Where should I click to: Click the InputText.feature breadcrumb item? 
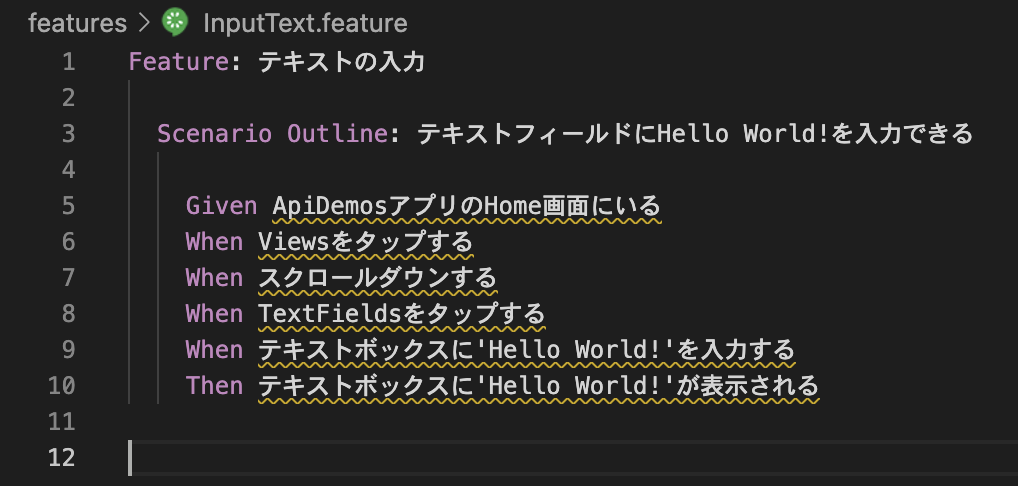pos(305,23)
